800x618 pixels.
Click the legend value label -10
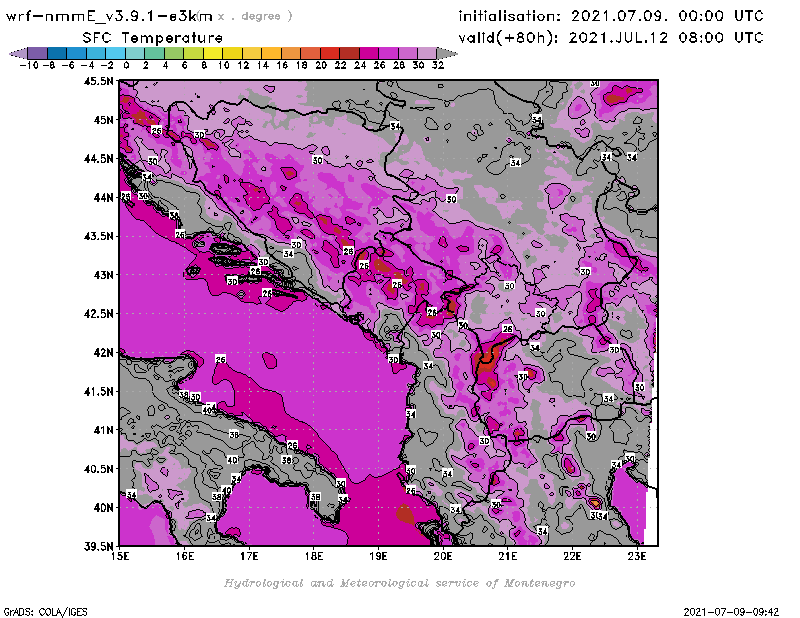tap(29, 65)
